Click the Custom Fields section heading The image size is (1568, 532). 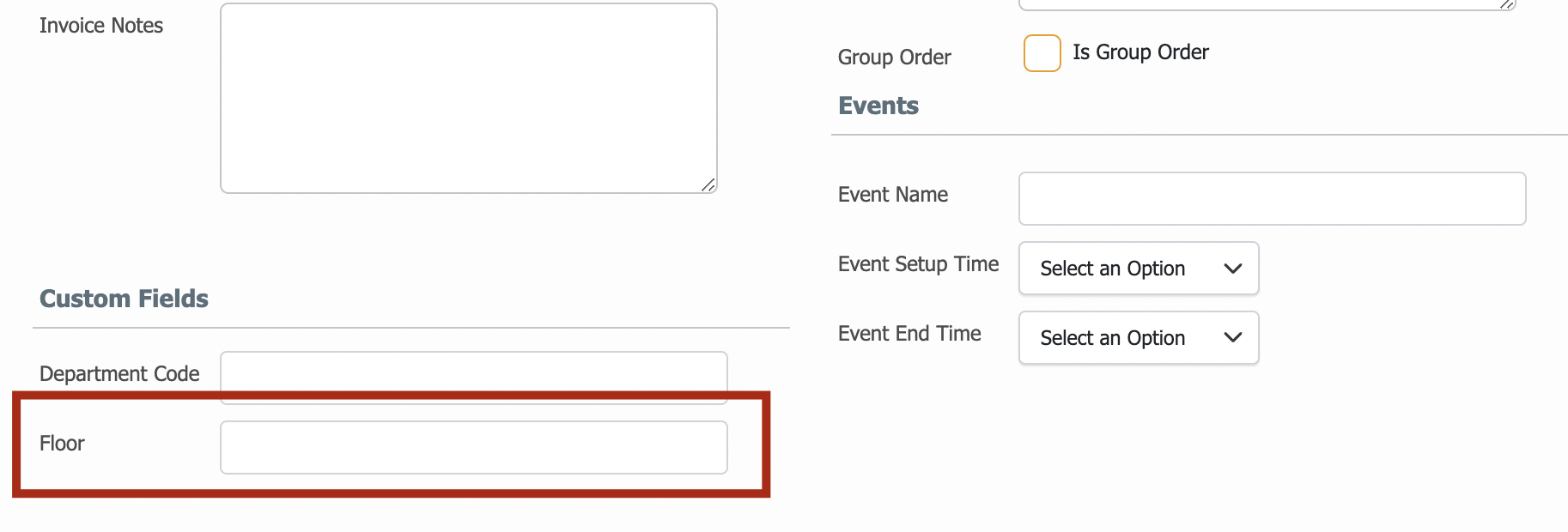click(x=124, y=299)
